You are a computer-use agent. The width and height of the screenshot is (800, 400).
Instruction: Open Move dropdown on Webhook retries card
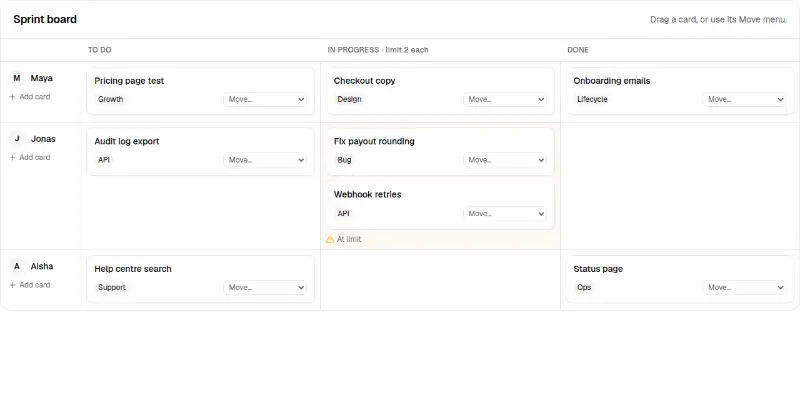click(x=505, y=214)
